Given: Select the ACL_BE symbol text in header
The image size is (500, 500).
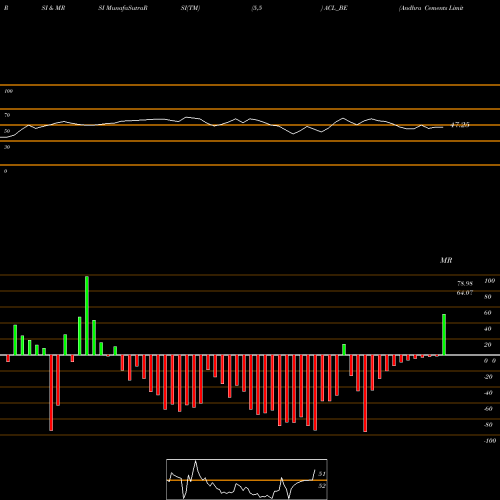Looking at the screenshot, I should click(334, 8).
